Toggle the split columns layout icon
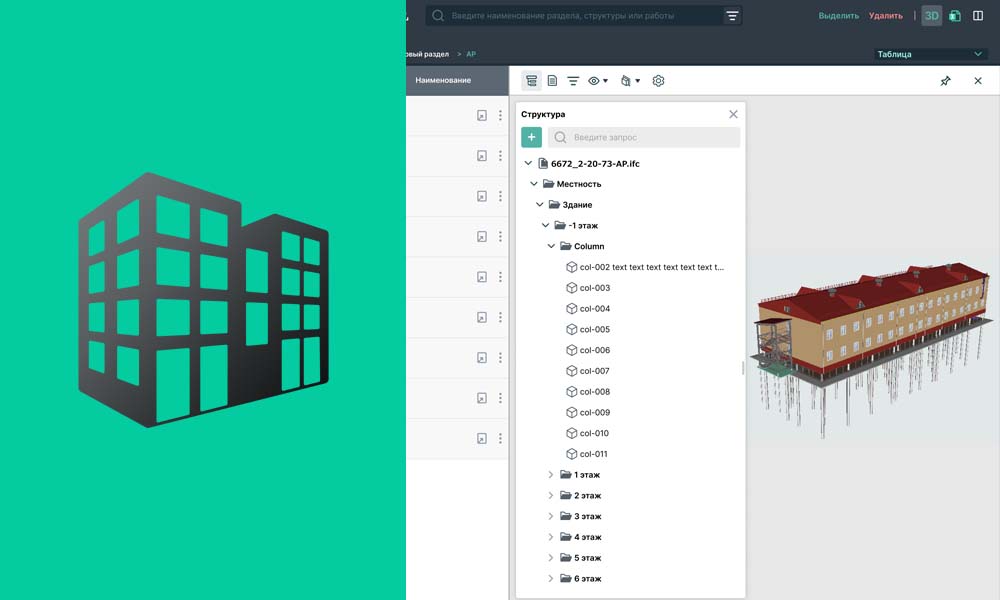This screenshot has height=600, width=1000. [978, 16]
